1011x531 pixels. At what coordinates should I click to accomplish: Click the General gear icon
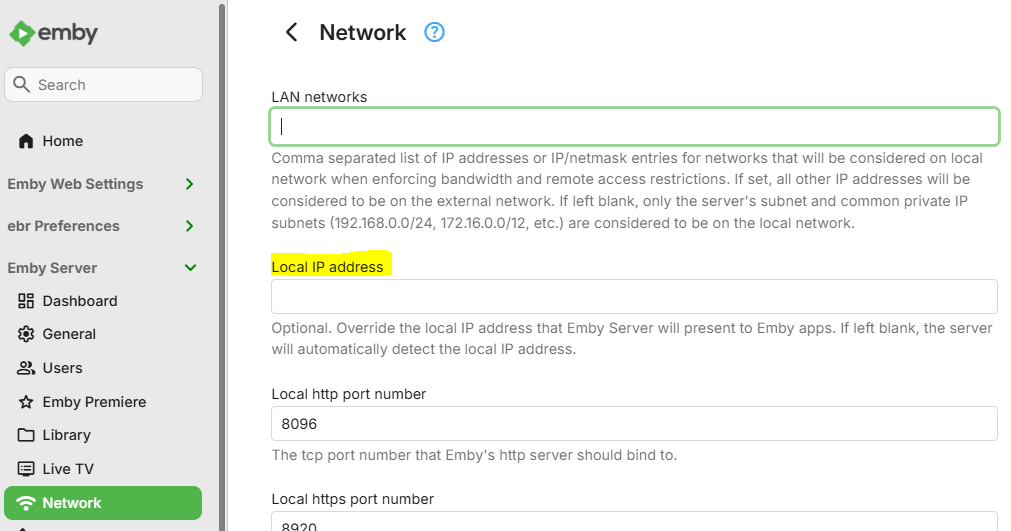coord(26,334)
